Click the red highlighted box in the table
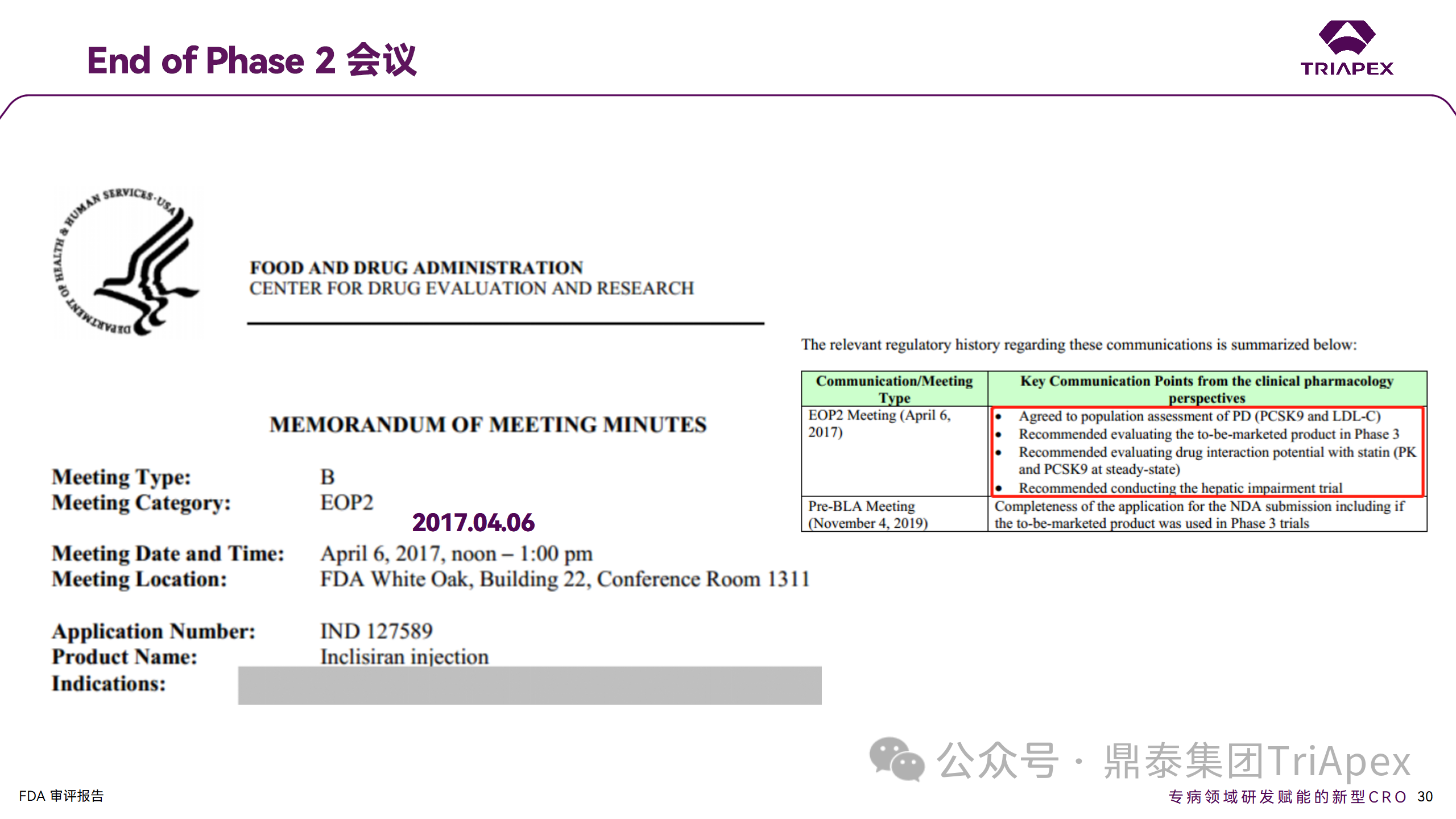This screenshot has height=819, width=1456. 1207,451
